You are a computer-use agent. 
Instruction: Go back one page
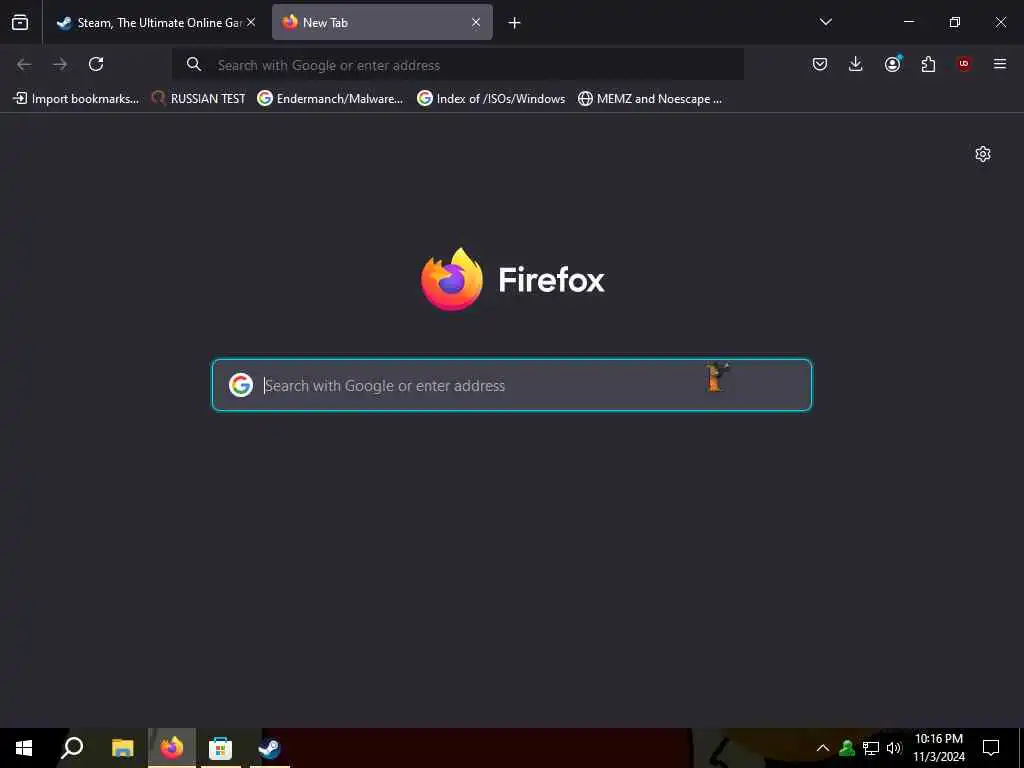tap(24, 64)
